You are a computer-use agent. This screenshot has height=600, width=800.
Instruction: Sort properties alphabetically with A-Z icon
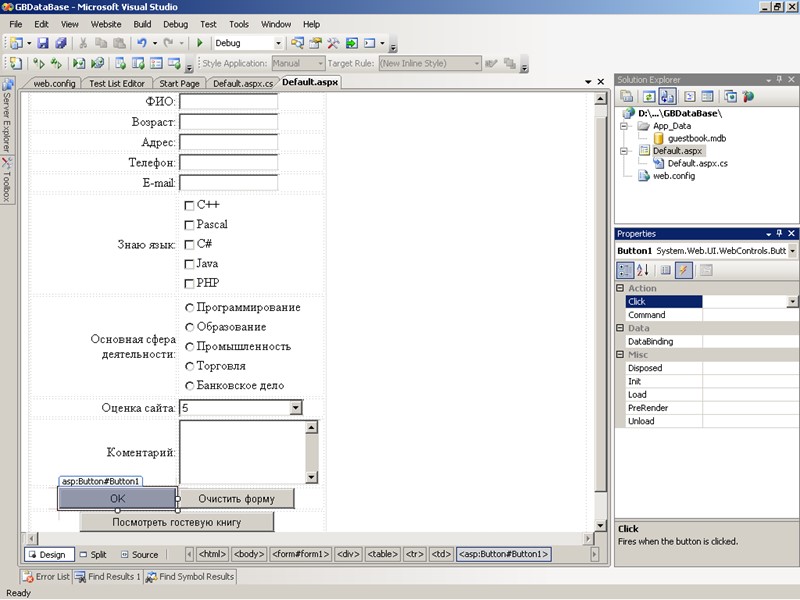click(x=643, y=270)
